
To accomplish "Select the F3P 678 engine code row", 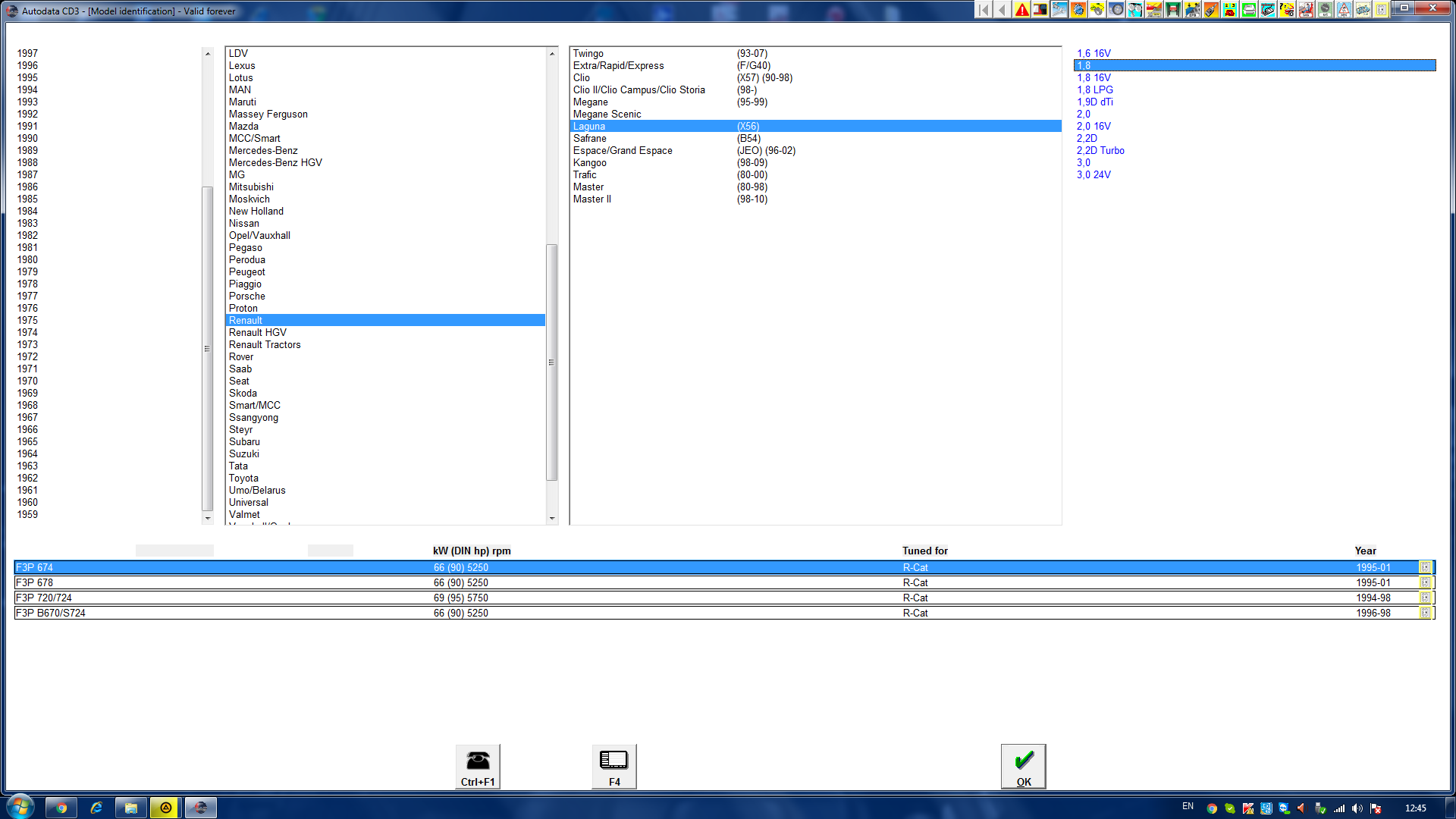I will pos(724,582).
